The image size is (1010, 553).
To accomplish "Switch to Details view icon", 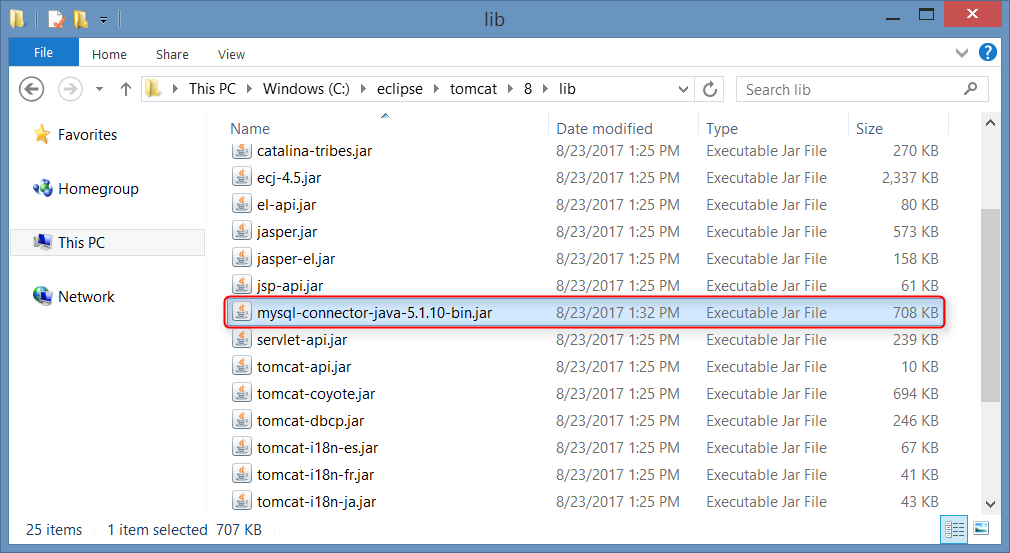I will (x=954, y=529).
